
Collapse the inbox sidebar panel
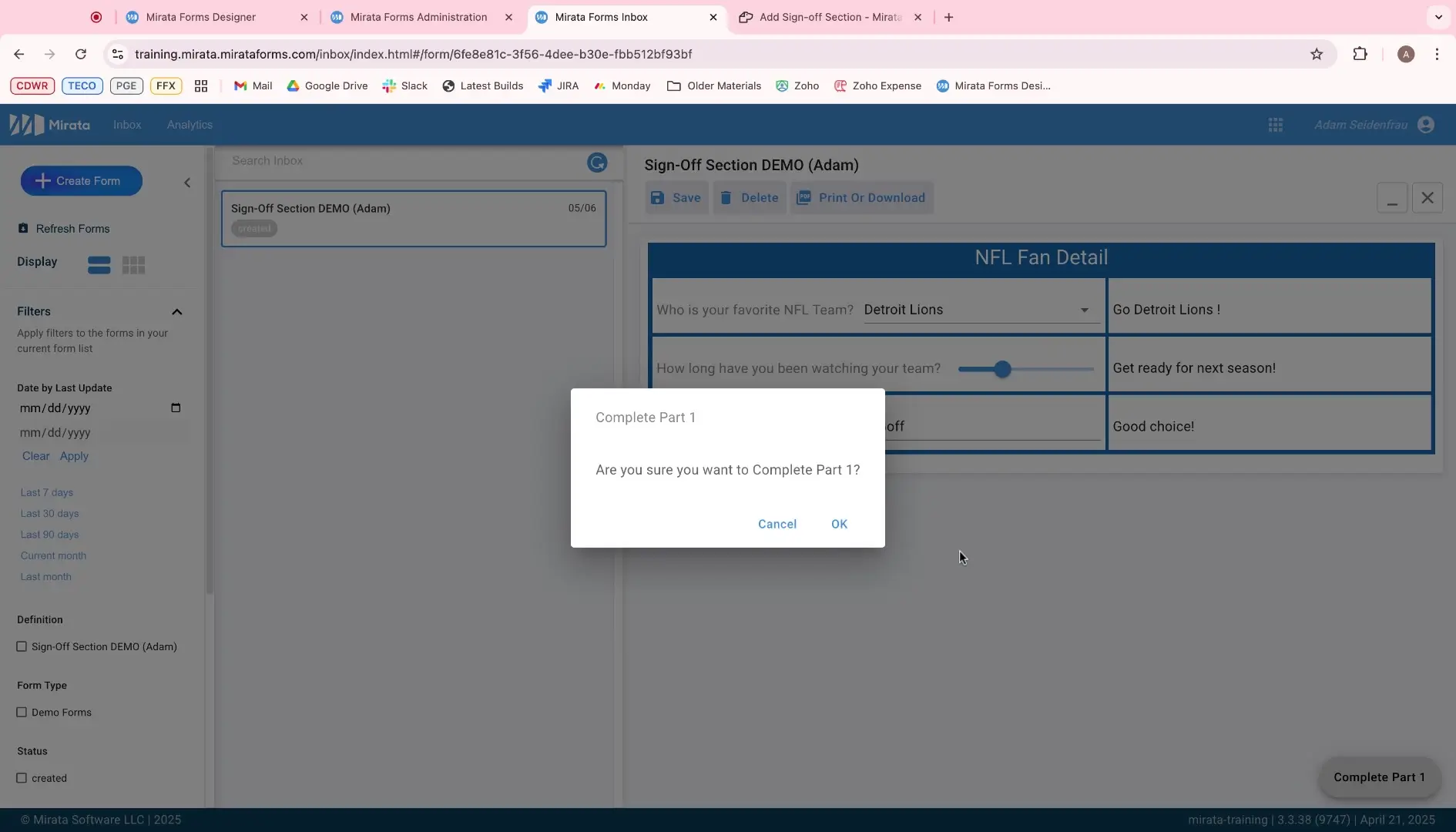tap(186, 183)
